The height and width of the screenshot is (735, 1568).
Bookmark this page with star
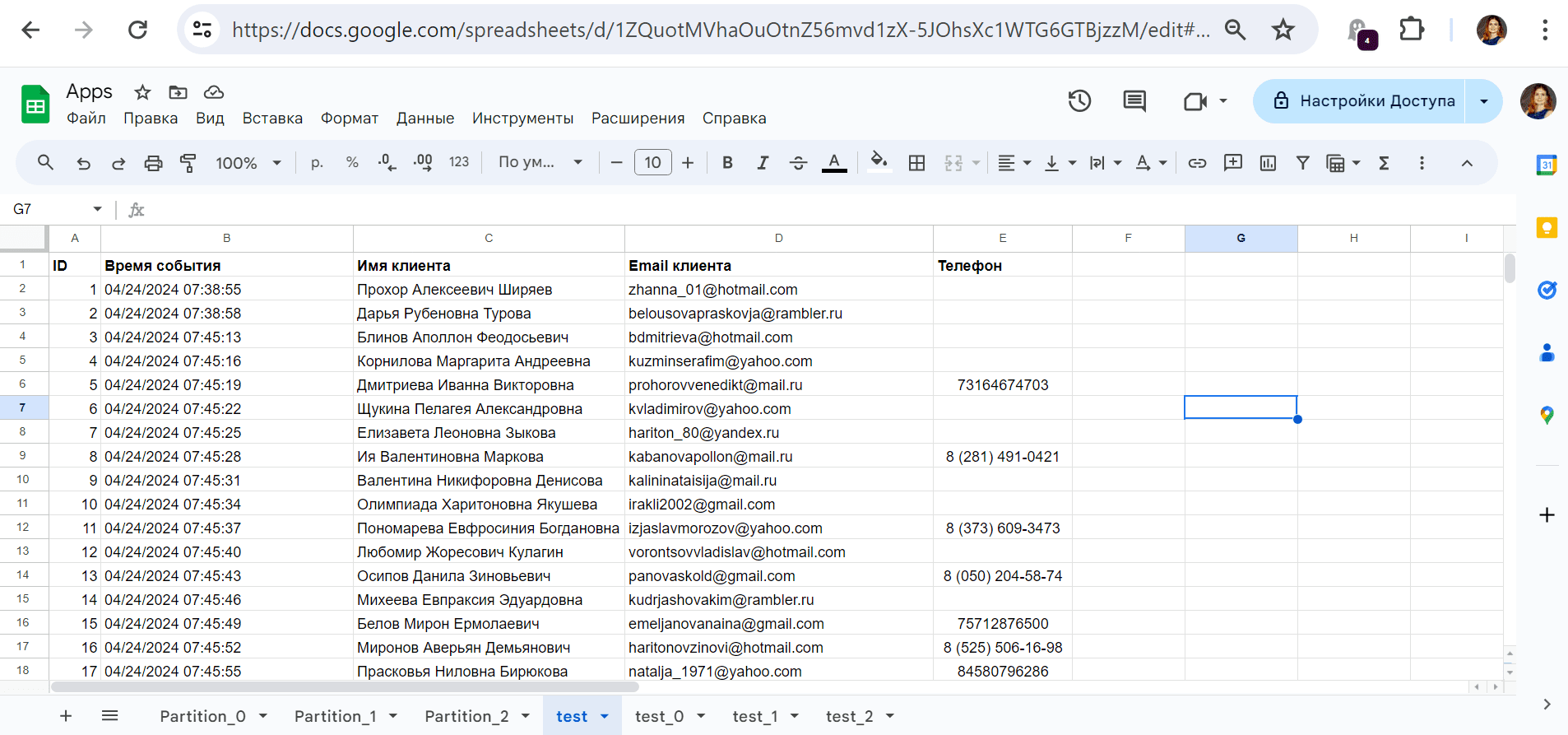pos(1283,30)
